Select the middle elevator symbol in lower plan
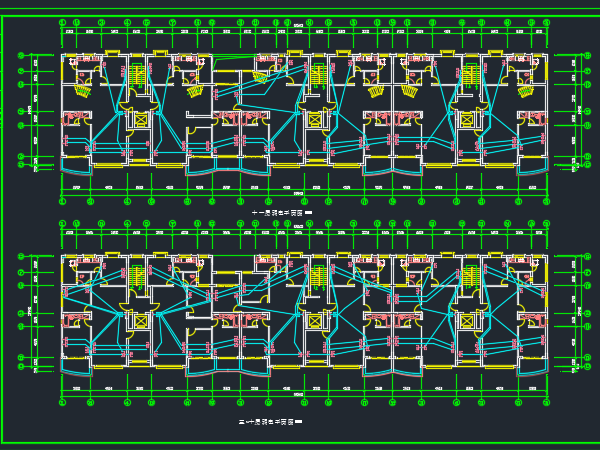This screenshot has width=600, height=450. [x=314, y=321]
